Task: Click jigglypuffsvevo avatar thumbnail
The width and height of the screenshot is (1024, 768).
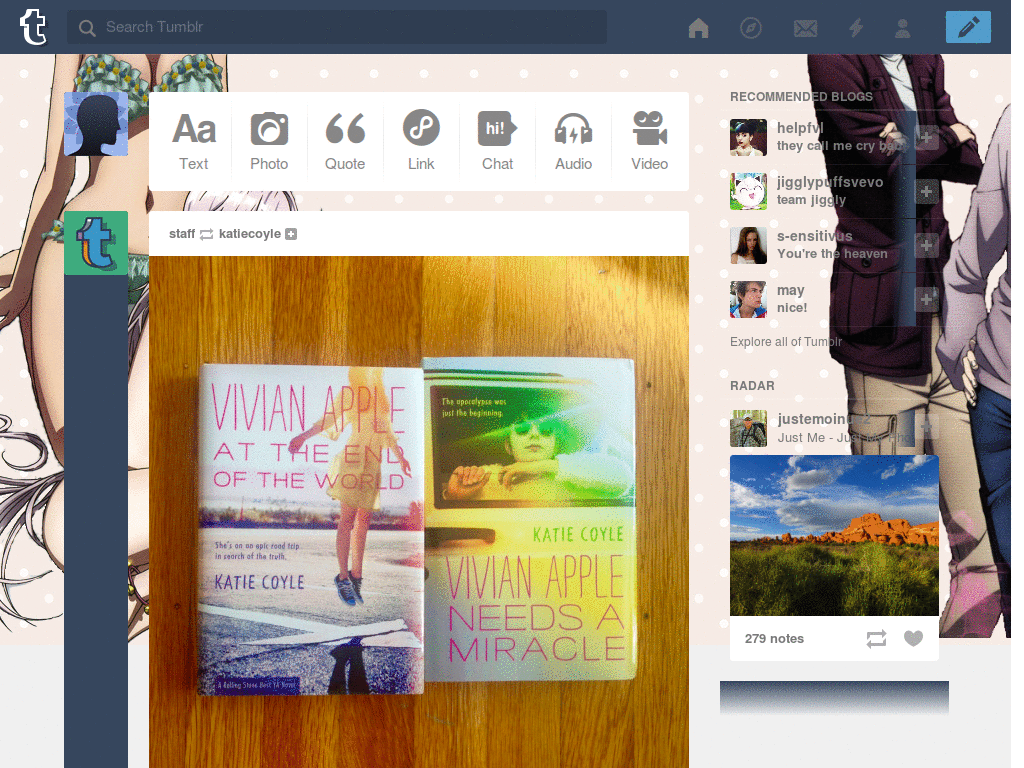Action: [748, 191]
